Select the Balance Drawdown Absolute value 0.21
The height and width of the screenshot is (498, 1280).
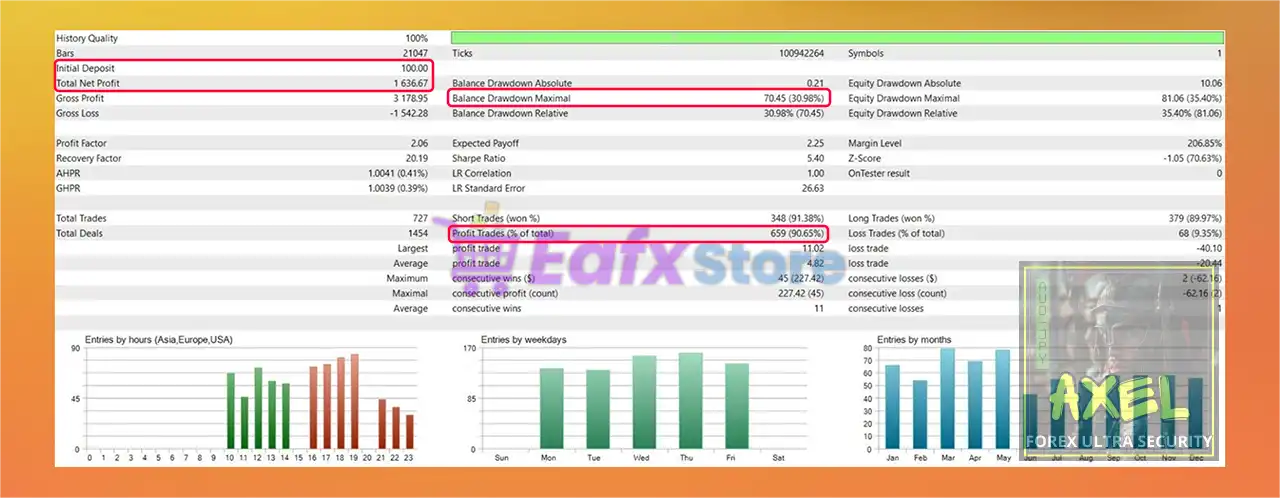[x=815, y=83]
